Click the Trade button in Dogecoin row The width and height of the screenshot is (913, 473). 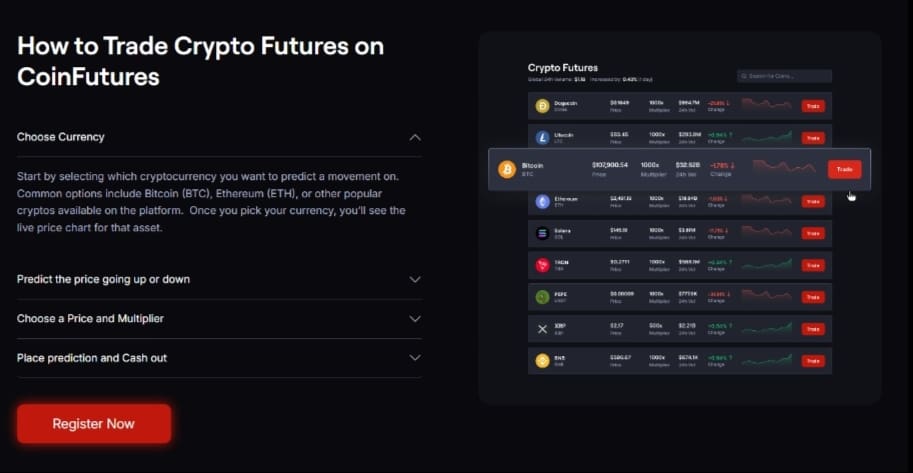click(812, 105)
